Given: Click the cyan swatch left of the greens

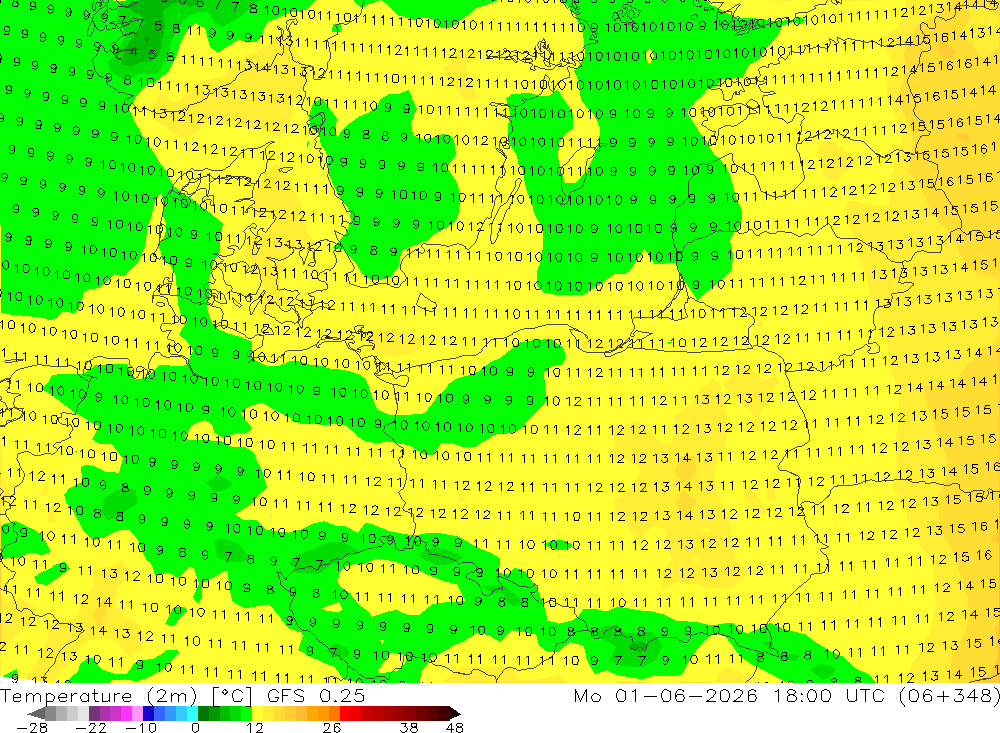Looking at the screenshot, I should point(192,713).
